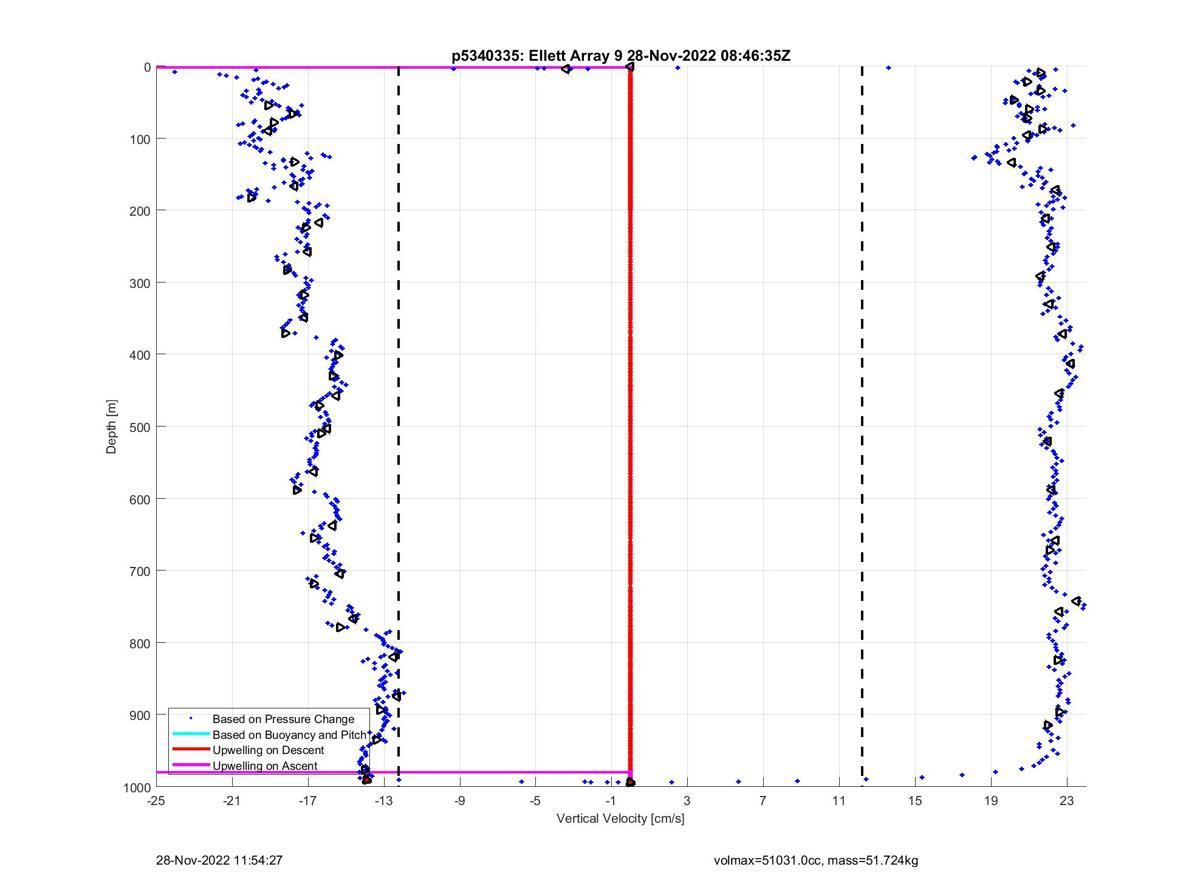Click x-axis tick label '-1'
Screen dimensions: 1200x885
(611, 801)
